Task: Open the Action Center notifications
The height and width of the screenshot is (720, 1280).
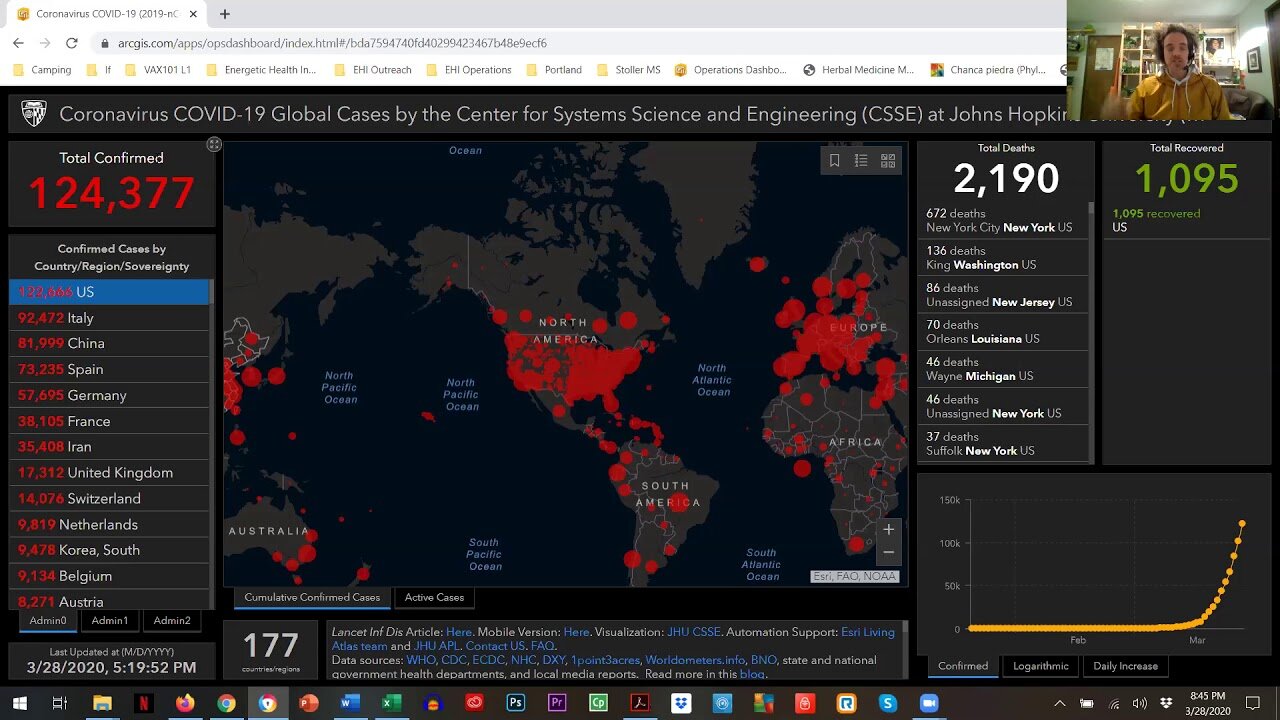Action: 1253,703
